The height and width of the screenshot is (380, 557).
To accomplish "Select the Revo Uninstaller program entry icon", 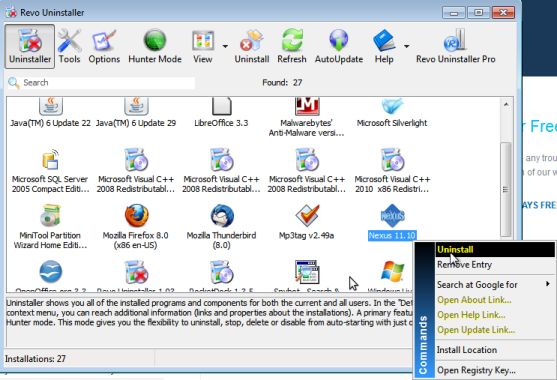I will 136,272.
